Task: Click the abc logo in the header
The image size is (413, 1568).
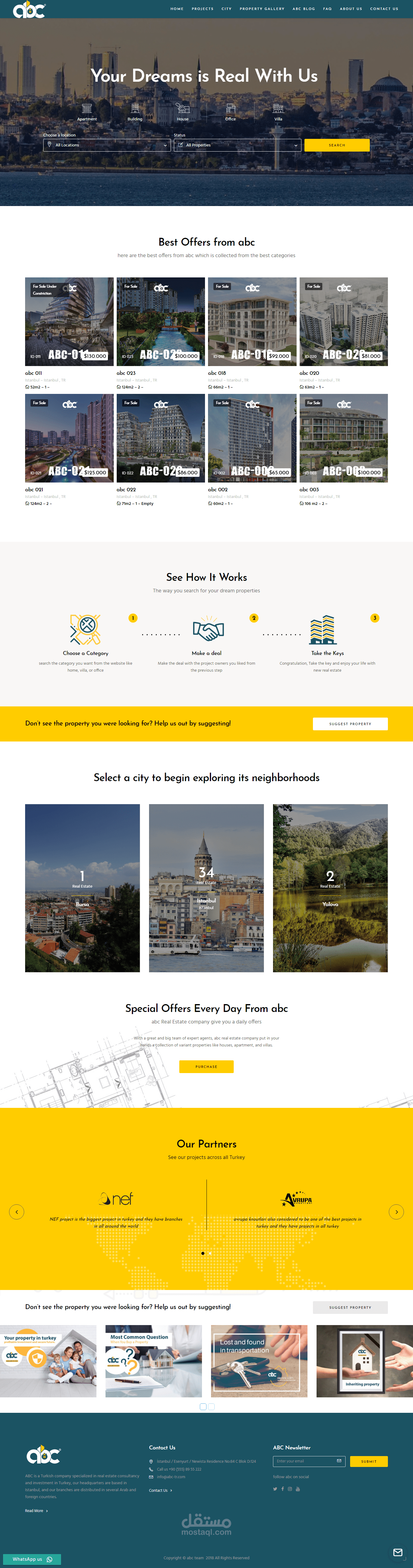Action: point(29,9)
